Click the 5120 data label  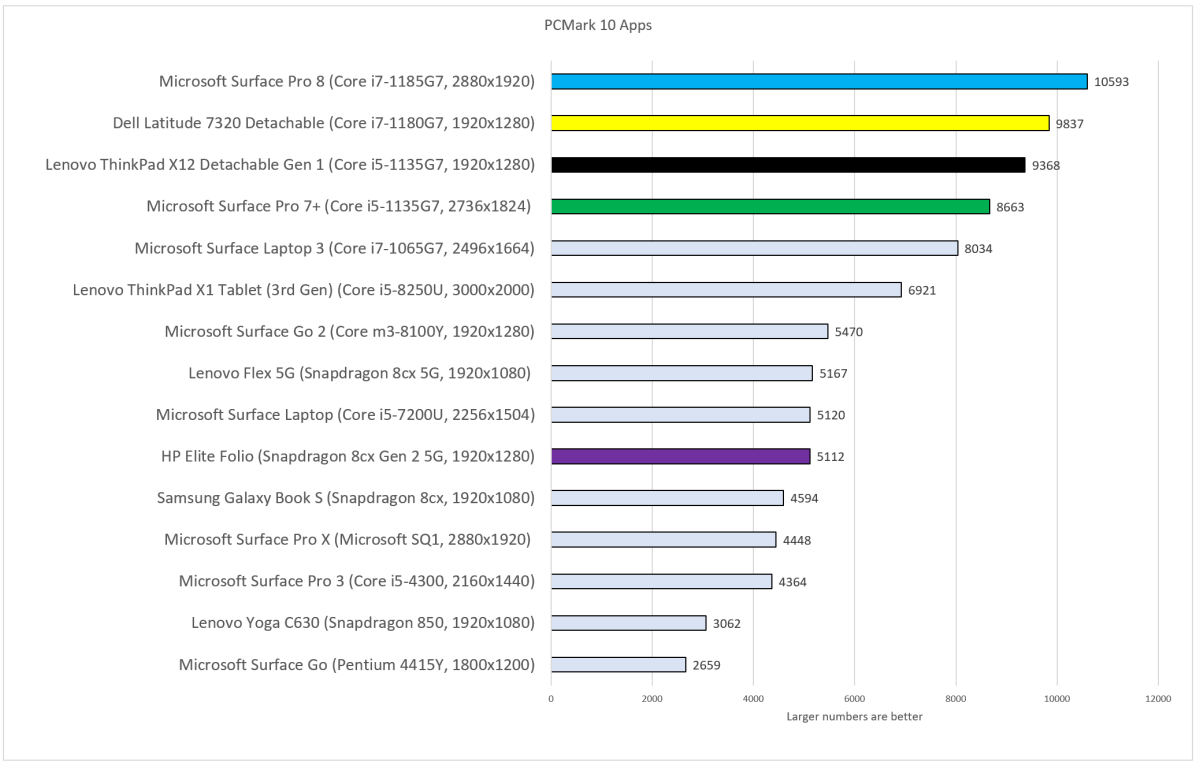click(x=831, y=415)
